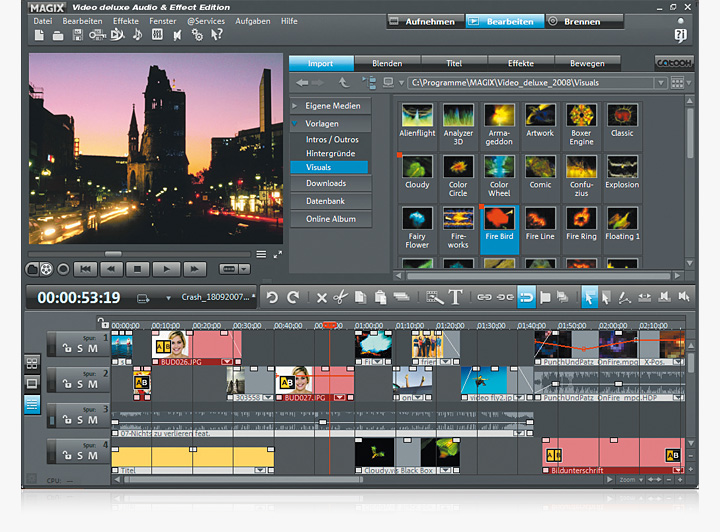The height and width of the screenshot is (532, 720).
Task: Mute track 4 with M button
Action: tap(93, 455)
